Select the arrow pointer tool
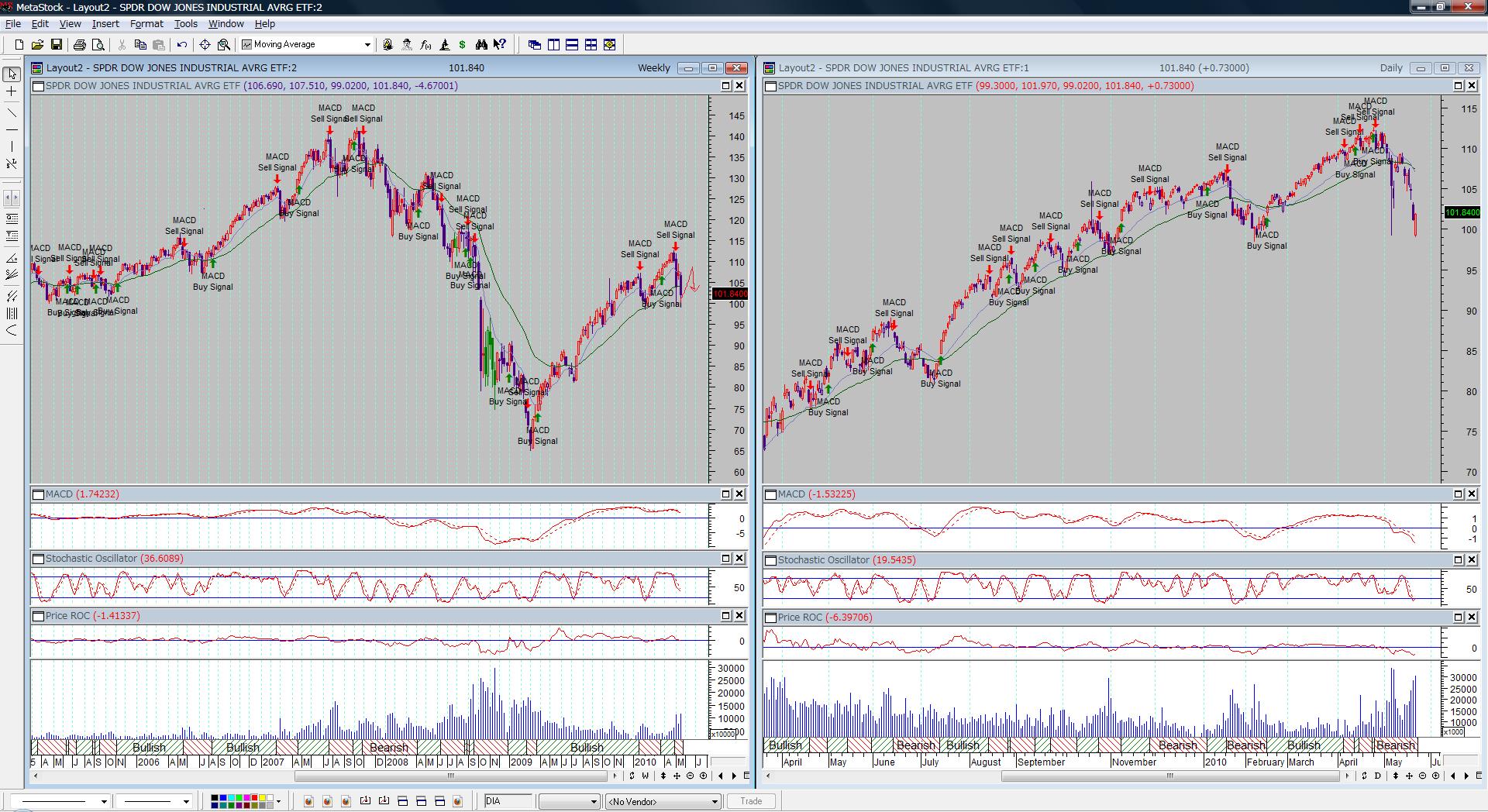 pyautogui.click(x=12, y=74)
